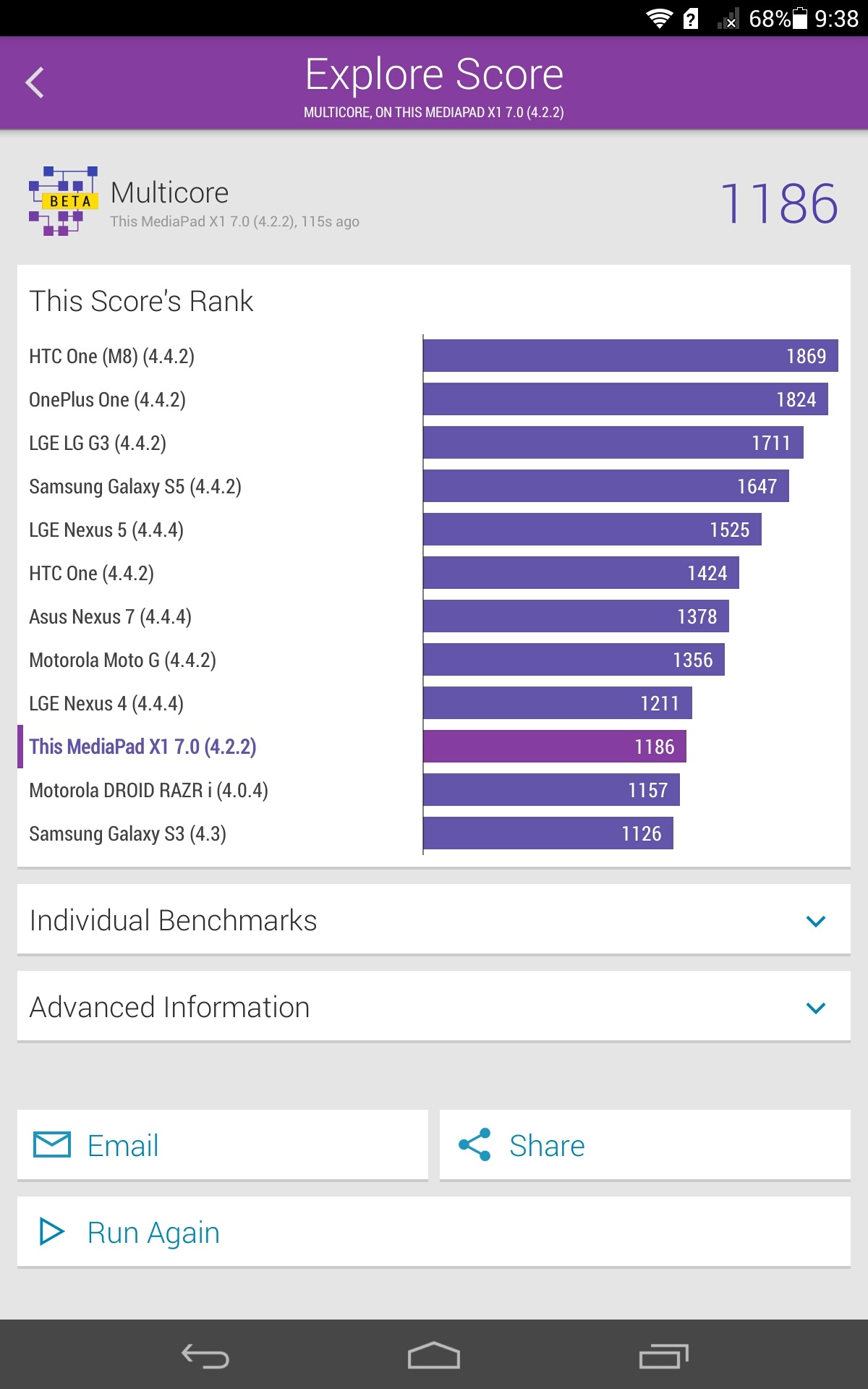Tap the large 1186 multicore score
The width and height of the screenshot is (868, 1389).
779,203
